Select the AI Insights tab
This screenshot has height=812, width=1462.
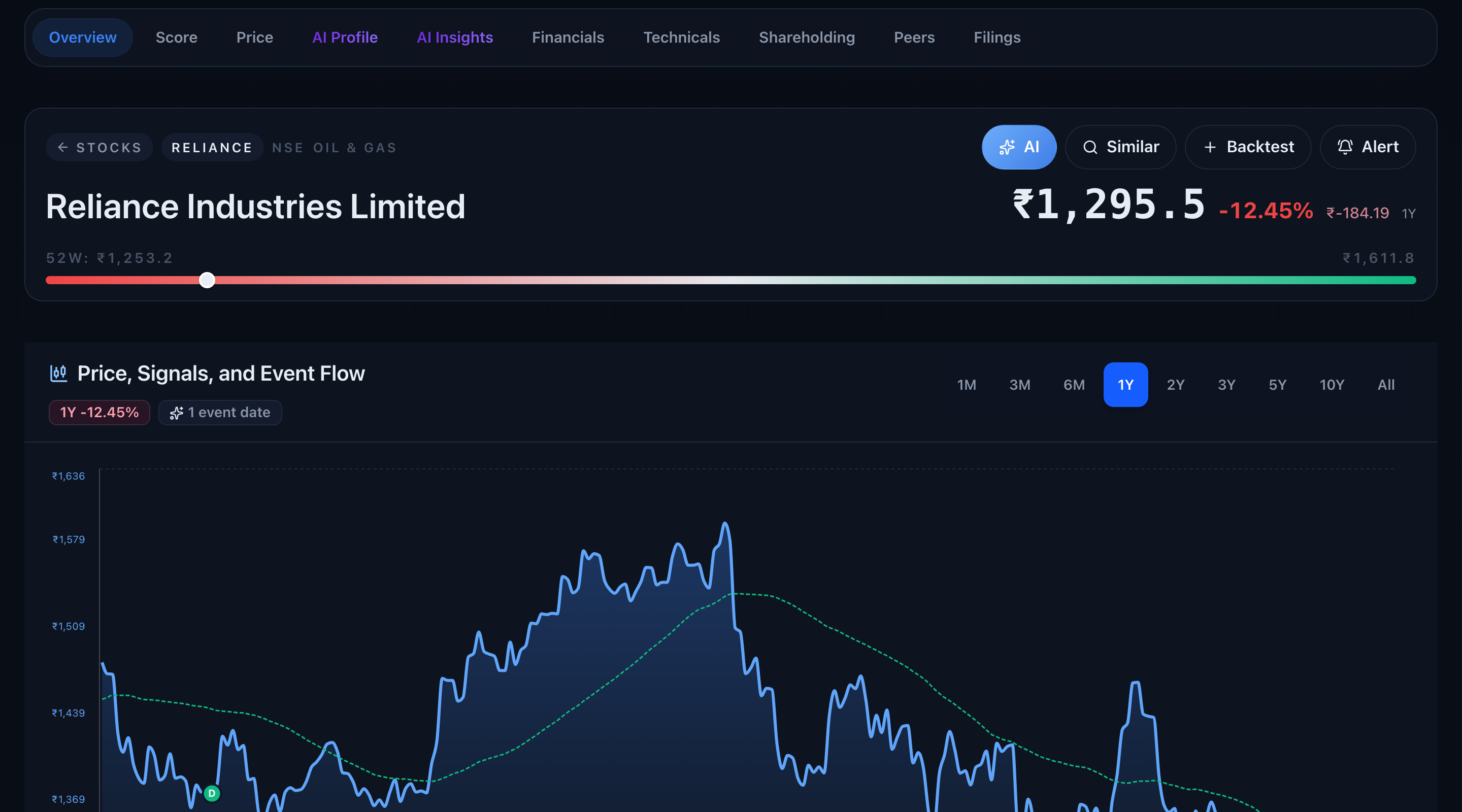tap(455, 38)
